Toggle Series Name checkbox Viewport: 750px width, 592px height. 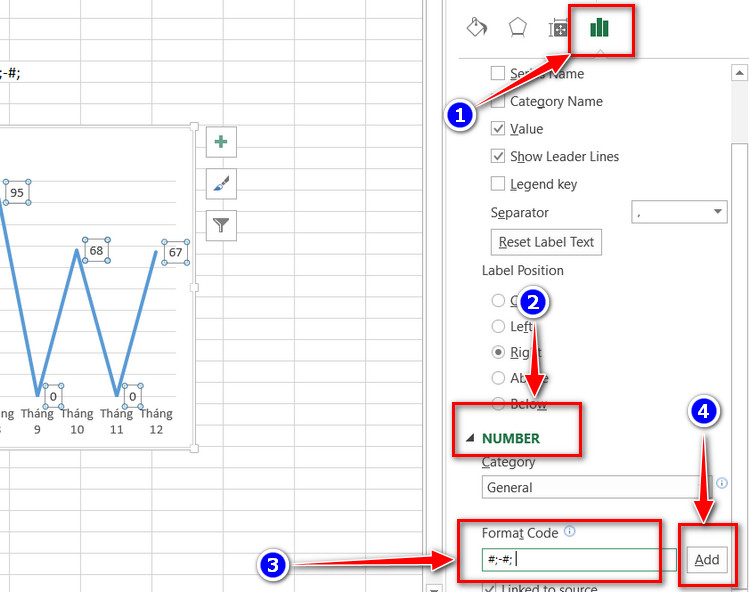coord(497,73)
